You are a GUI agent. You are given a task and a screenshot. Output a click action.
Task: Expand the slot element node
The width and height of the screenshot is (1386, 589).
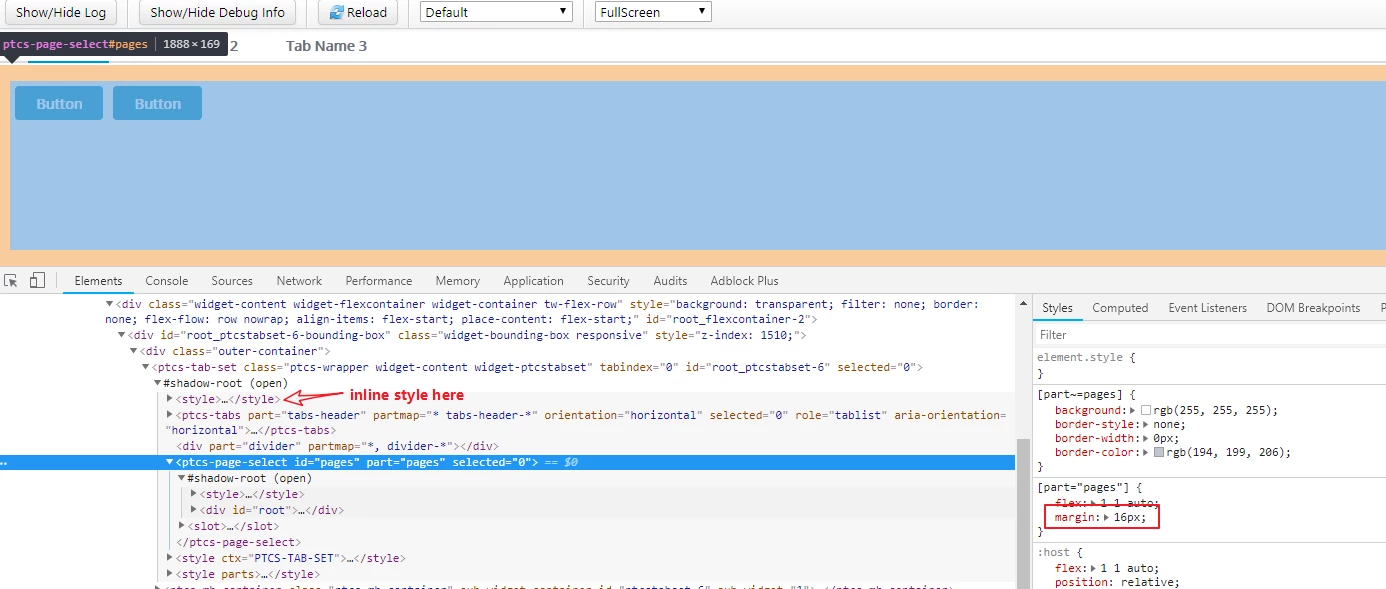182,526
